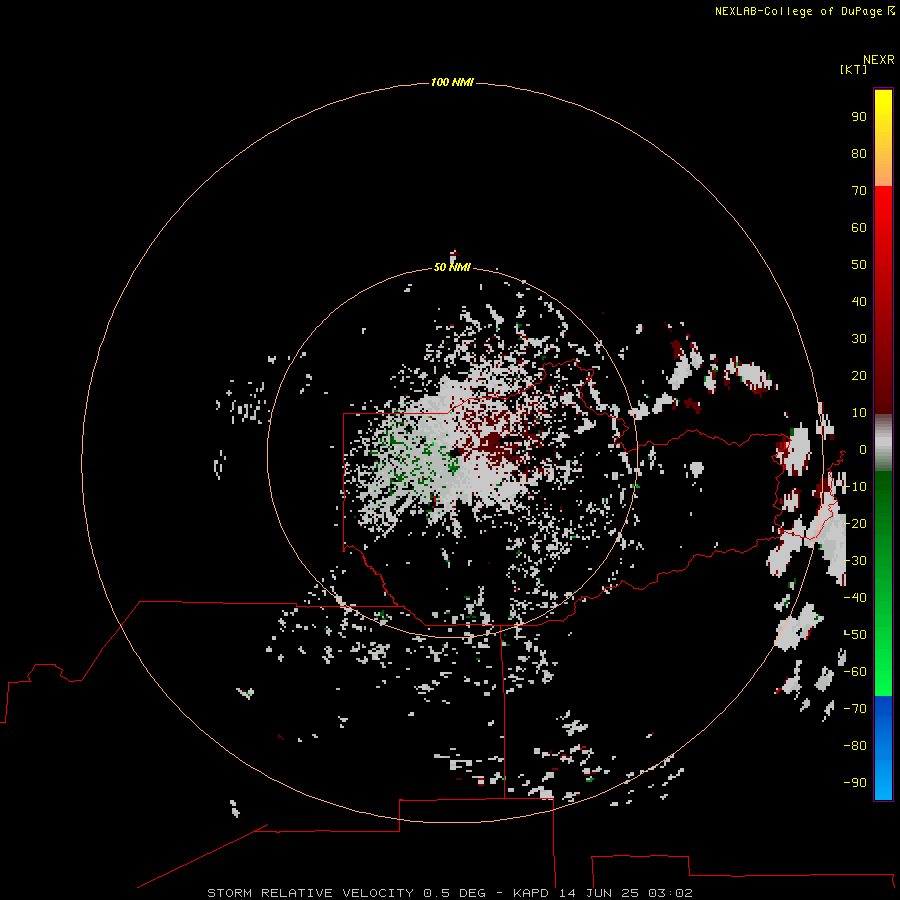Click the 0 knot scale label
The image size is (900, 900).
862,449
